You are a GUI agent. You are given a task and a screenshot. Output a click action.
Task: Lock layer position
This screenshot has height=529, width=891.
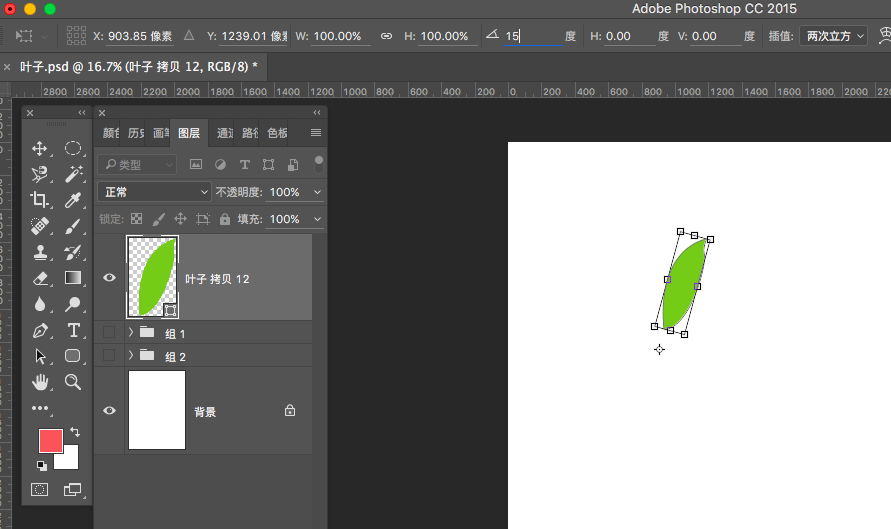point(180,219)
